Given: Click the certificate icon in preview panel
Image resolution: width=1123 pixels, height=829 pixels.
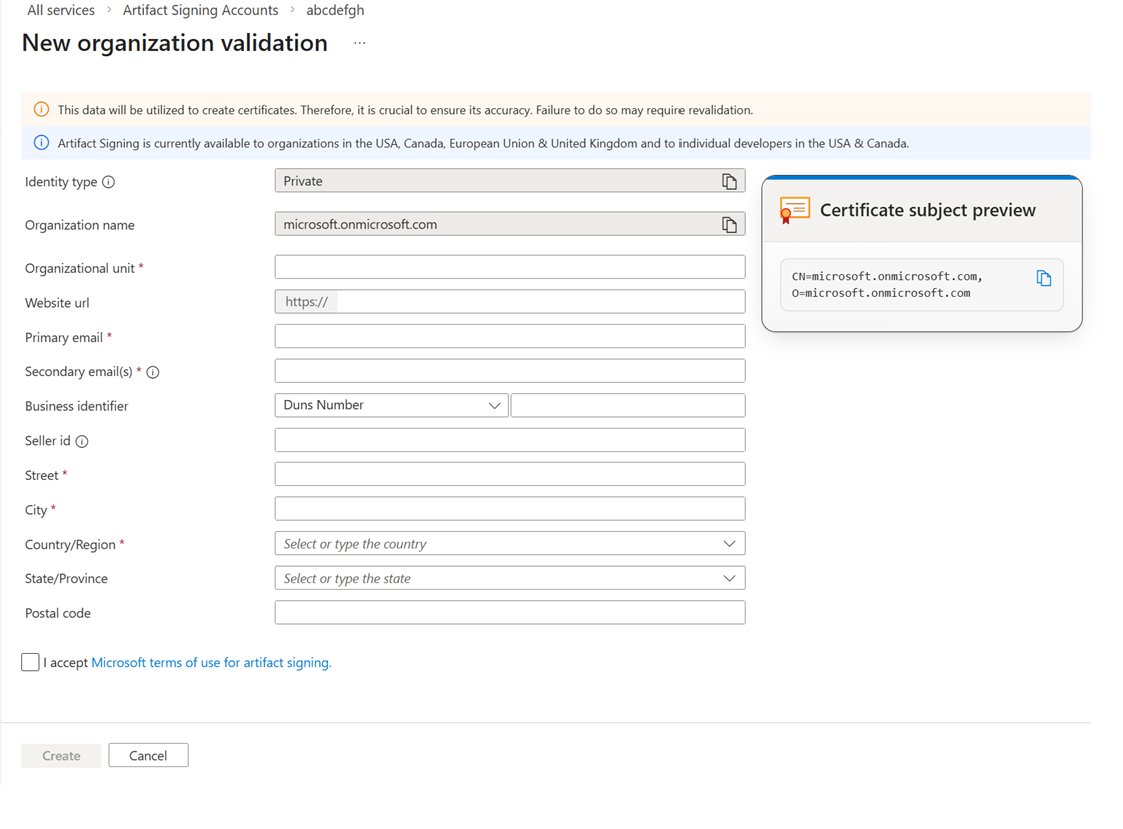Looking at the screenshot, I should coord(794,210).
